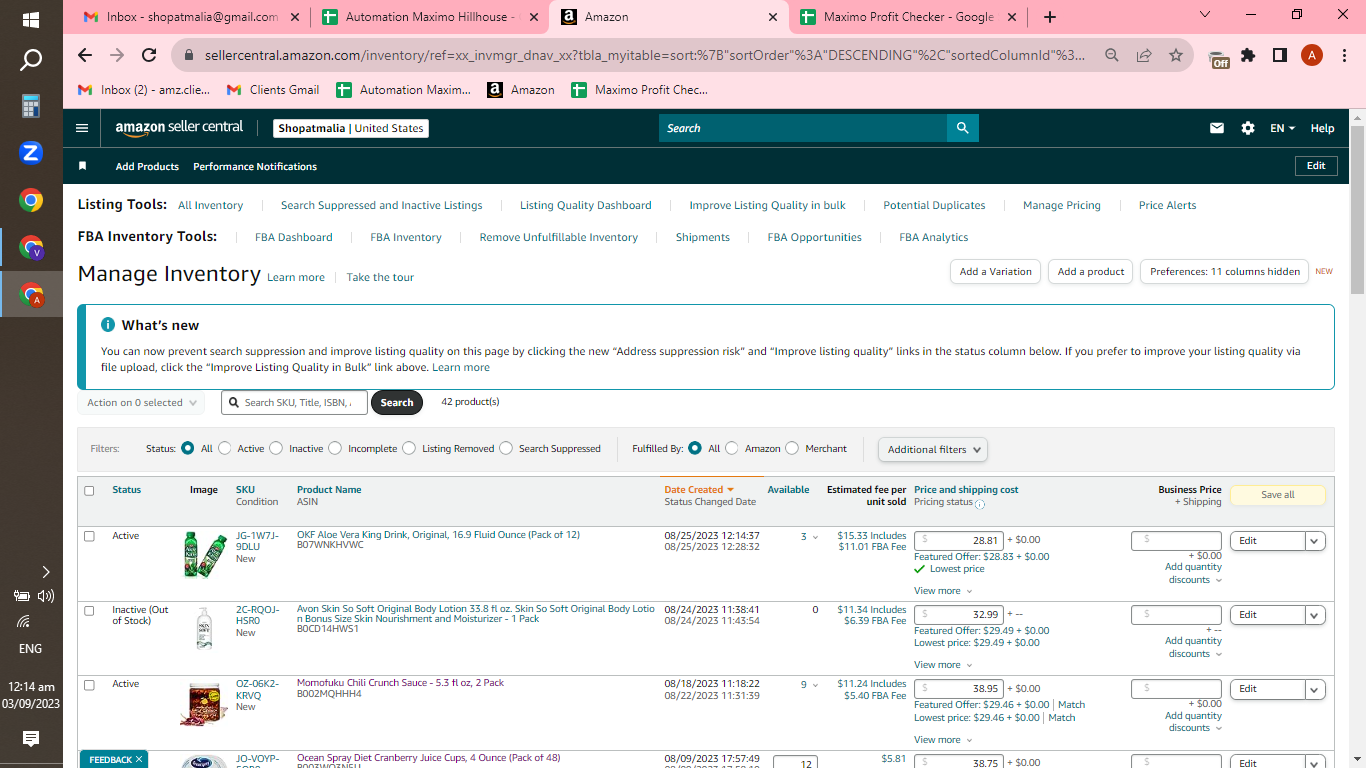The image size is (1366, 768).
Task: Open Zoom app from the taskbar
Action: 31,153
